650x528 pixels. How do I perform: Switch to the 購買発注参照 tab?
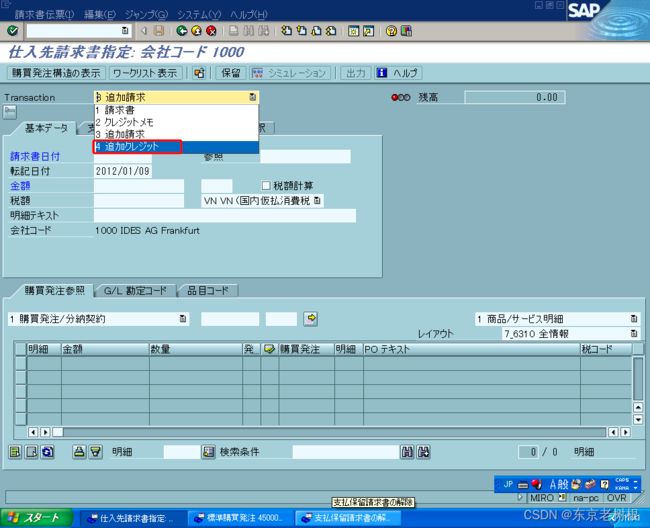54,290
